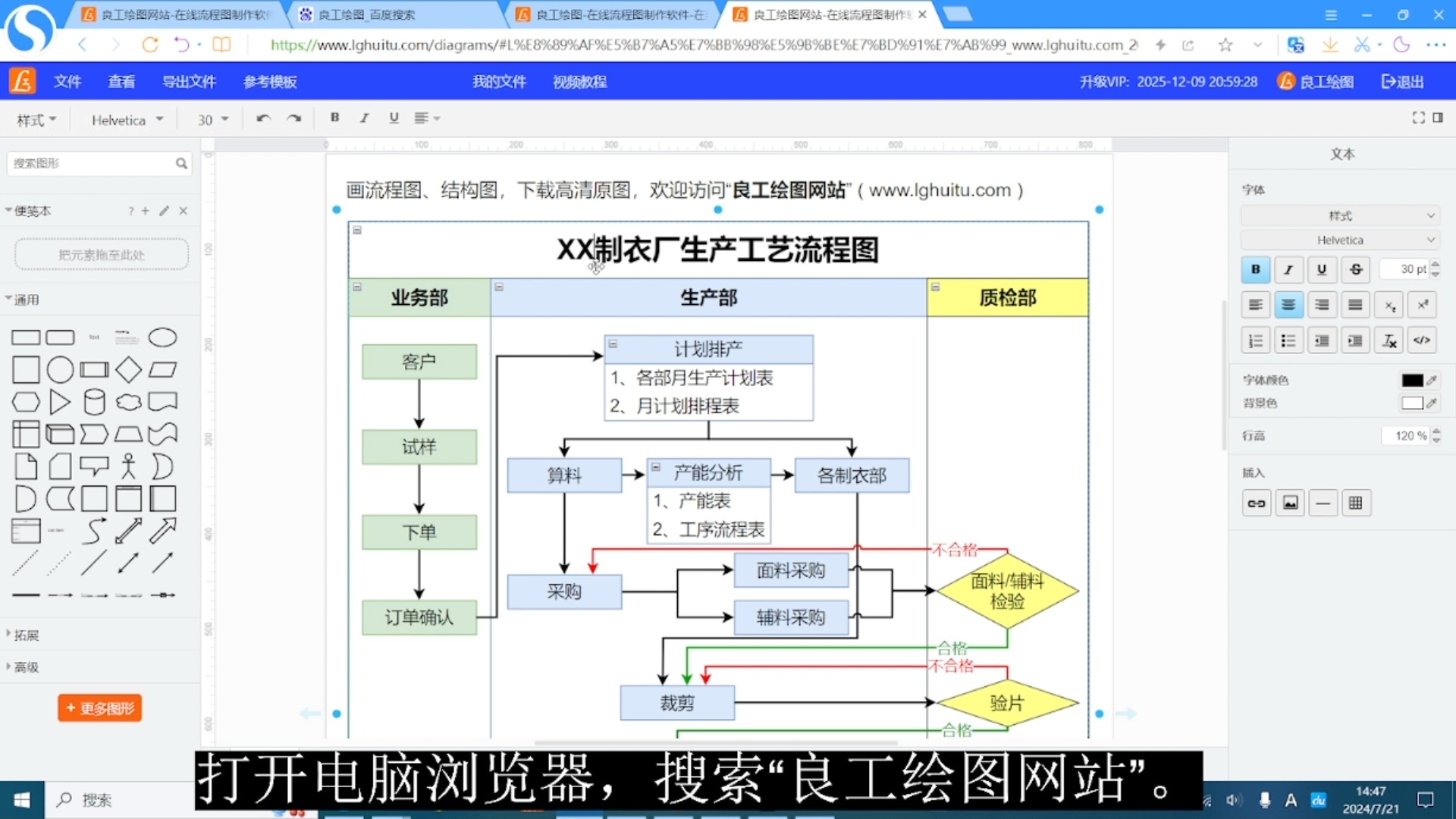The height and width of the screenshot is (819, 1456).
Task: Open the font size 30 dropdown in the top toolbar
Action: pos(213,120)
